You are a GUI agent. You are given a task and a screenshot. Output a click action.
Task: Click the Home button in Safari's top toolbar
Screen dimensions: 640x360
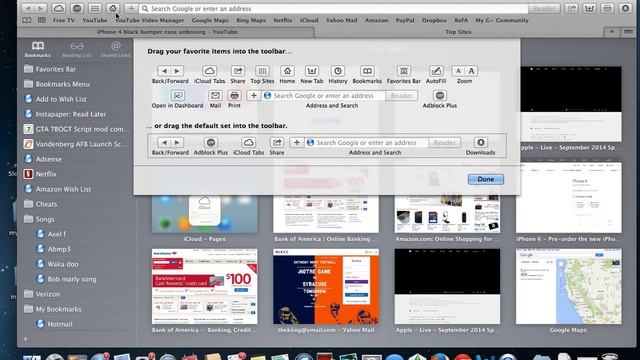point(113,8)
